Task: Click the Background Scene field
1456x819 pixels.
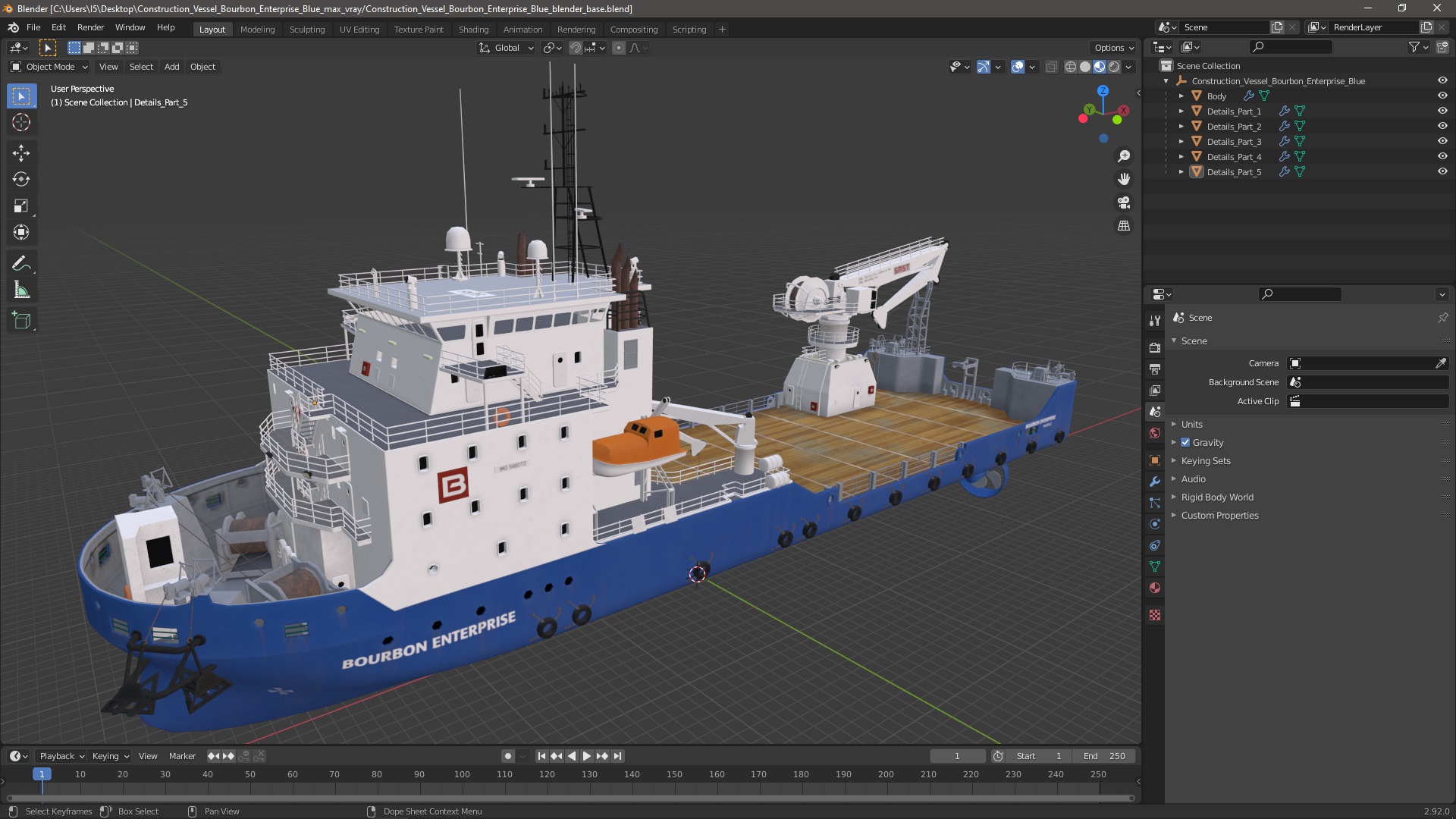Action: pyautogui.click(x=1368, y=382)
